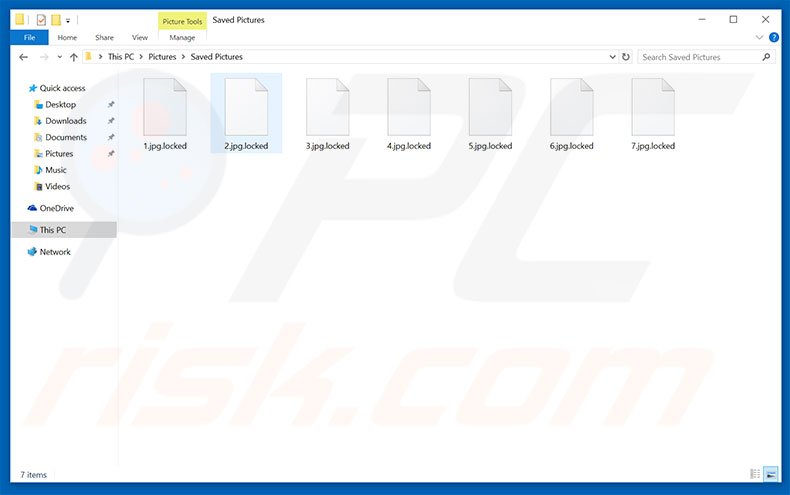Click the 4.jpg.locked file name

click(409, 146)
